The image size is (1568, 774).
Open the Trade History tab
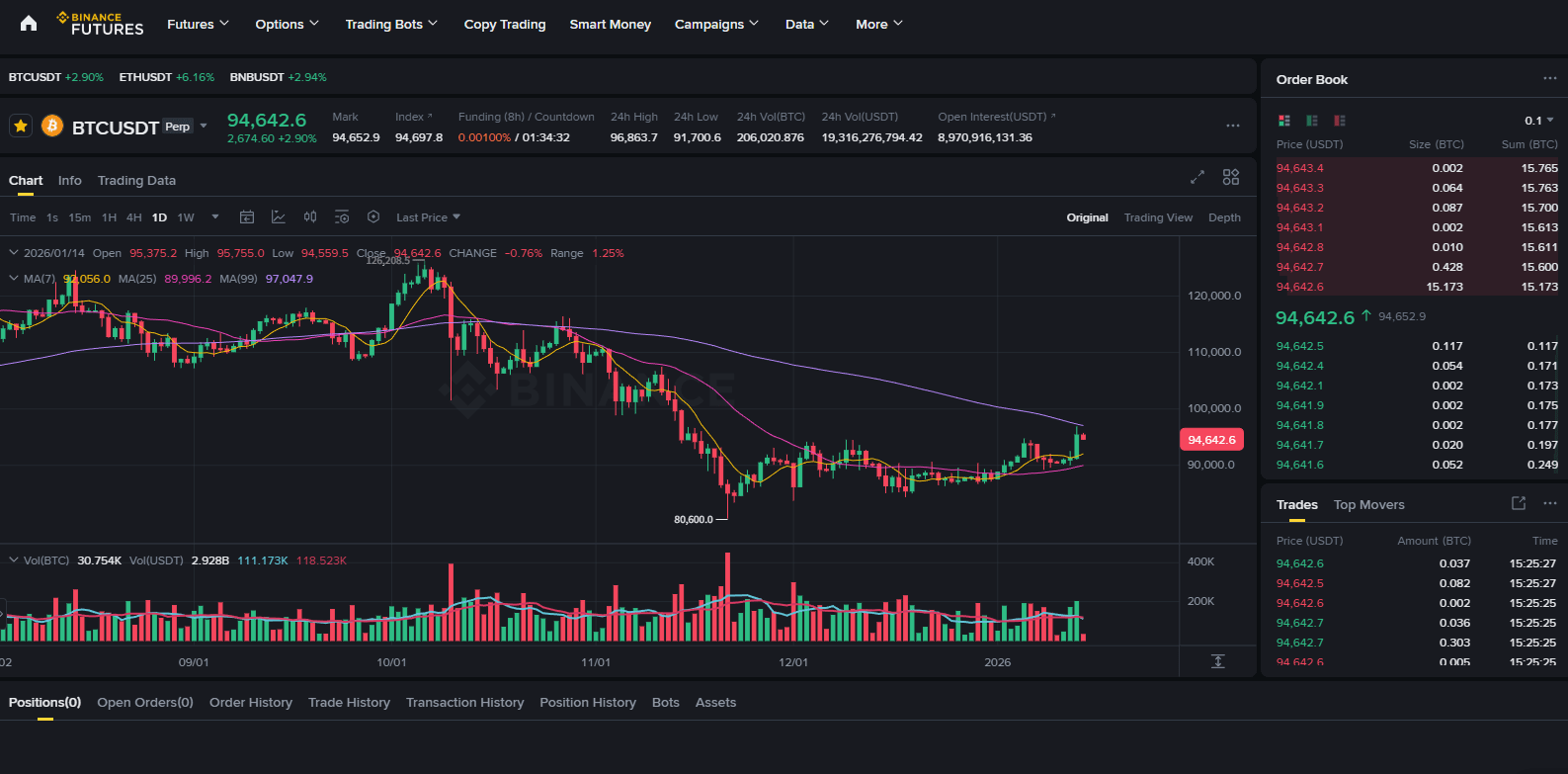[349, 702]
